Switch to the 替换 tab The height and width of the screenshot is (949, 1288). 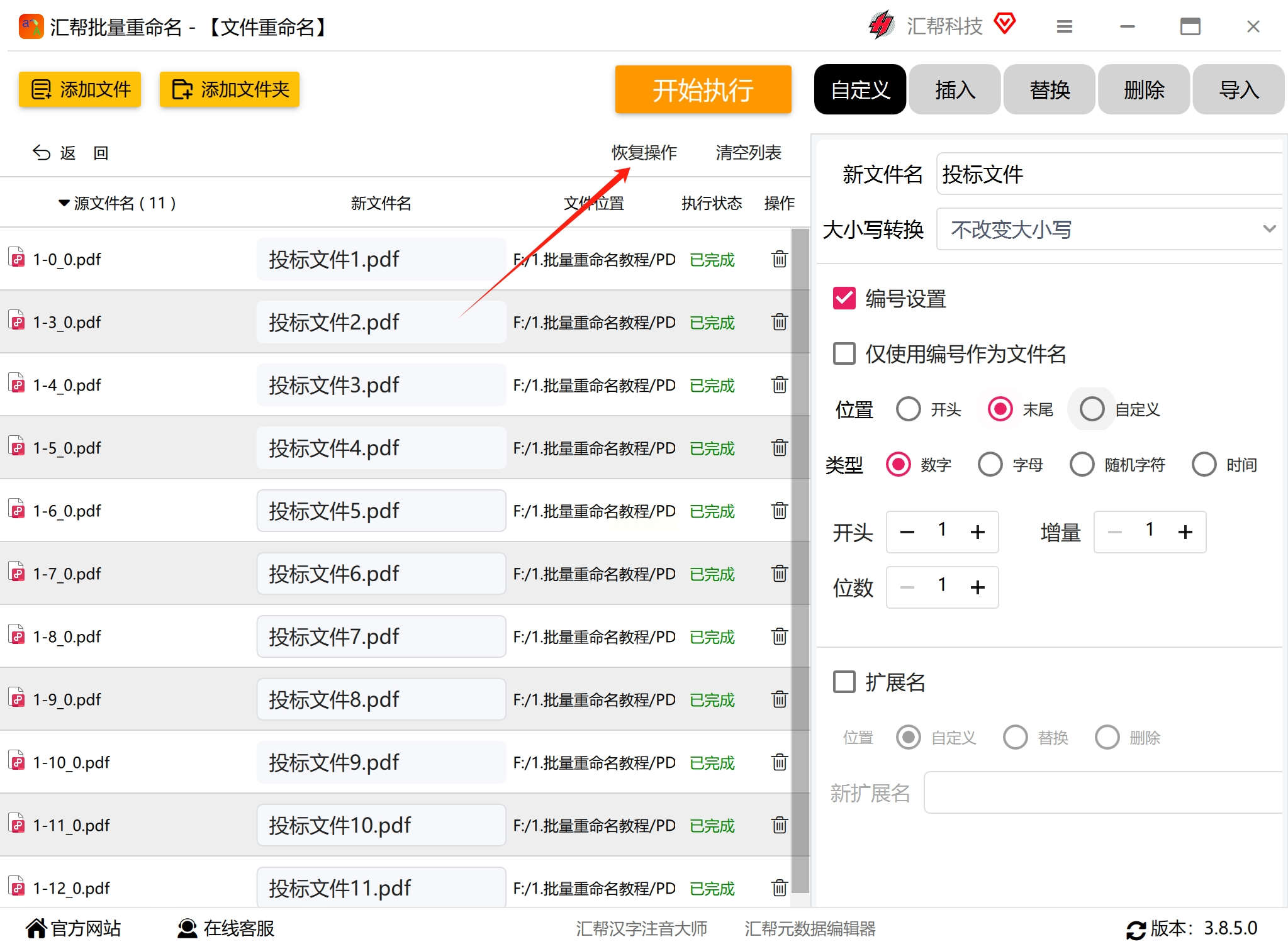pos(1049,90)
